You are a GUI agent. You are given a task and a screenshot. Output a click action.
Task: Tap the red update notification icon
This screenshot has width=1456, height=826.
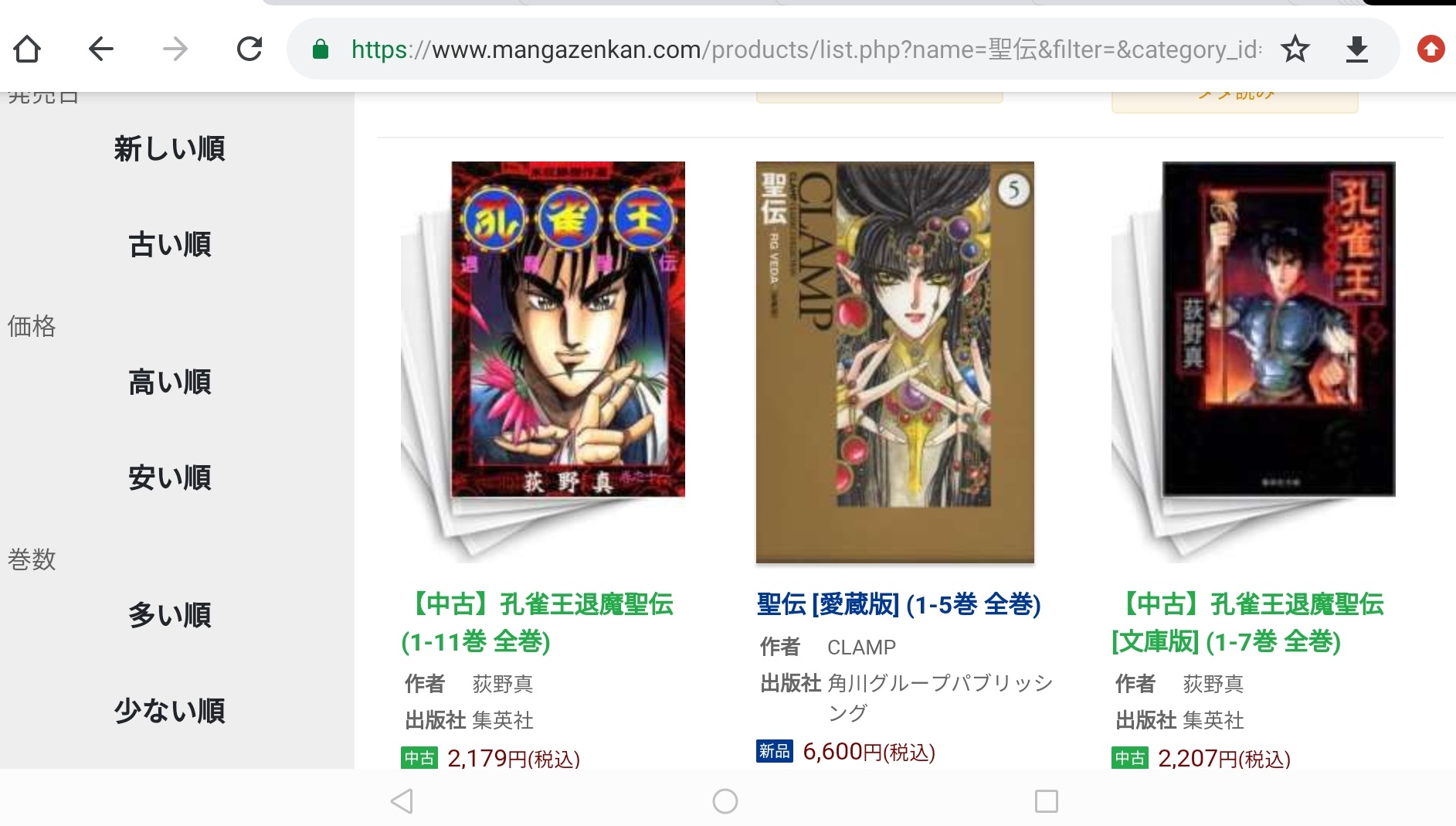(1431, 49)
